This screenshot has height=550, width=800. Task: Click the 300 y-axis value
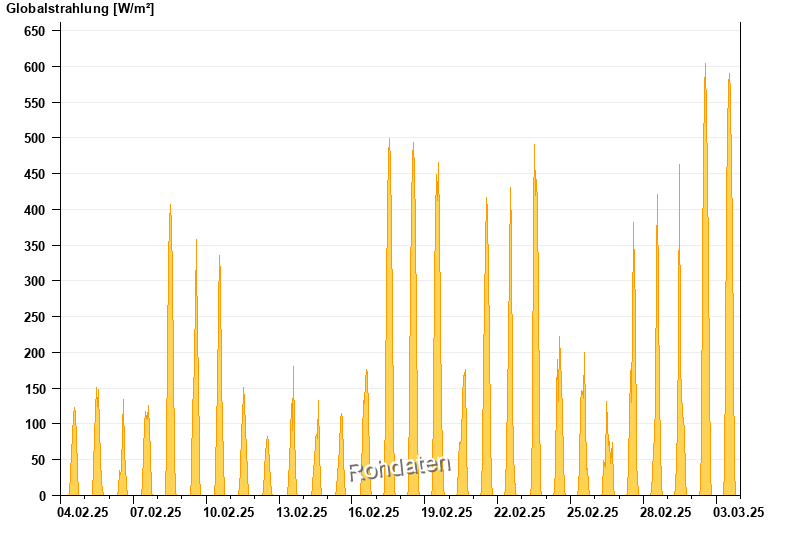pos(34,281)
